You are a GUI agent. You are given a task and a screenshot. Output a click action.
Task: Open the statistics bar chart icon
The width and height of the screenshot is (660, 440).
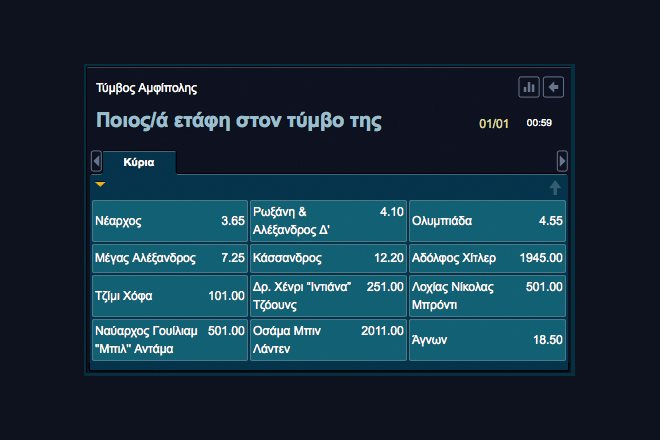coord(529,87)
